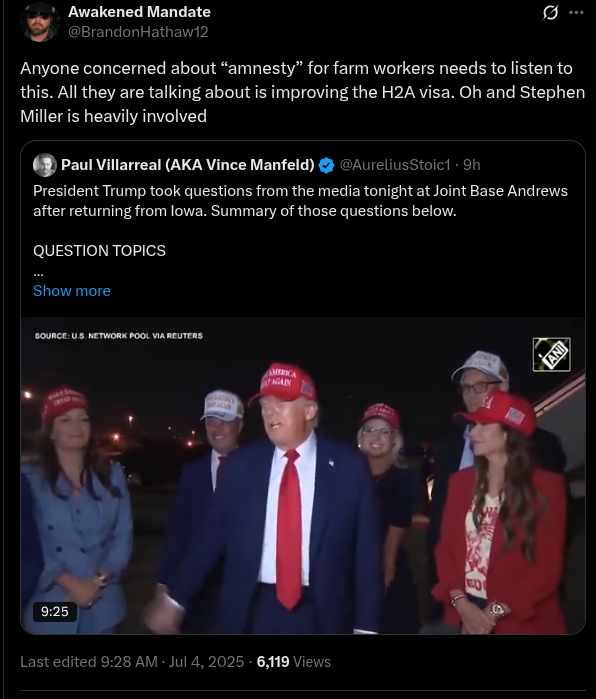Click the 9:25 video duration badge

coord(55,611)
